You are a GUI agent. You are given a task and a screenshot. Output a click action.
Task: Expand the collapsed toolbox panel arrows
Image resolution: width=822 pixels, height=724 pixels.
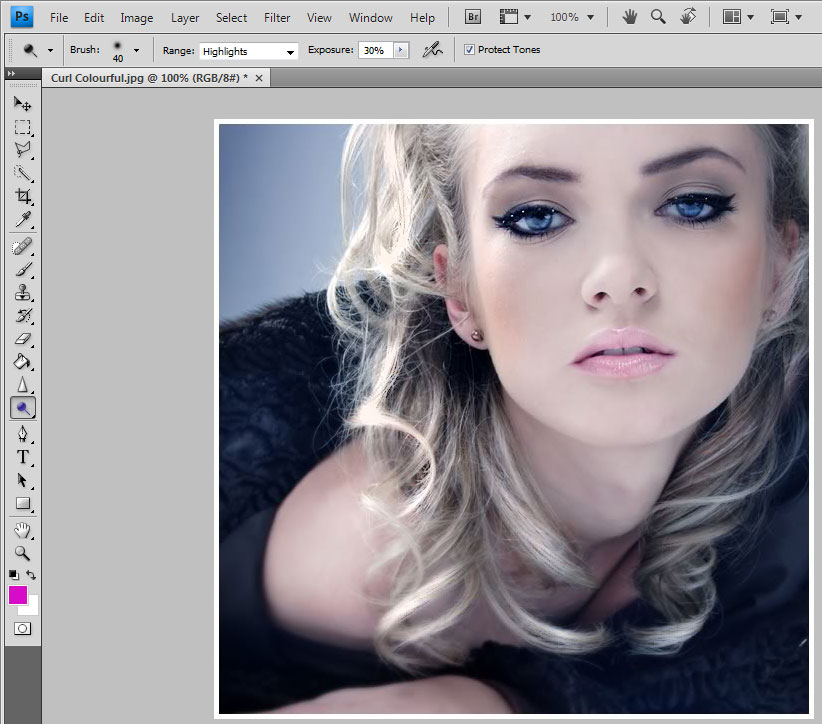point(11,73)
